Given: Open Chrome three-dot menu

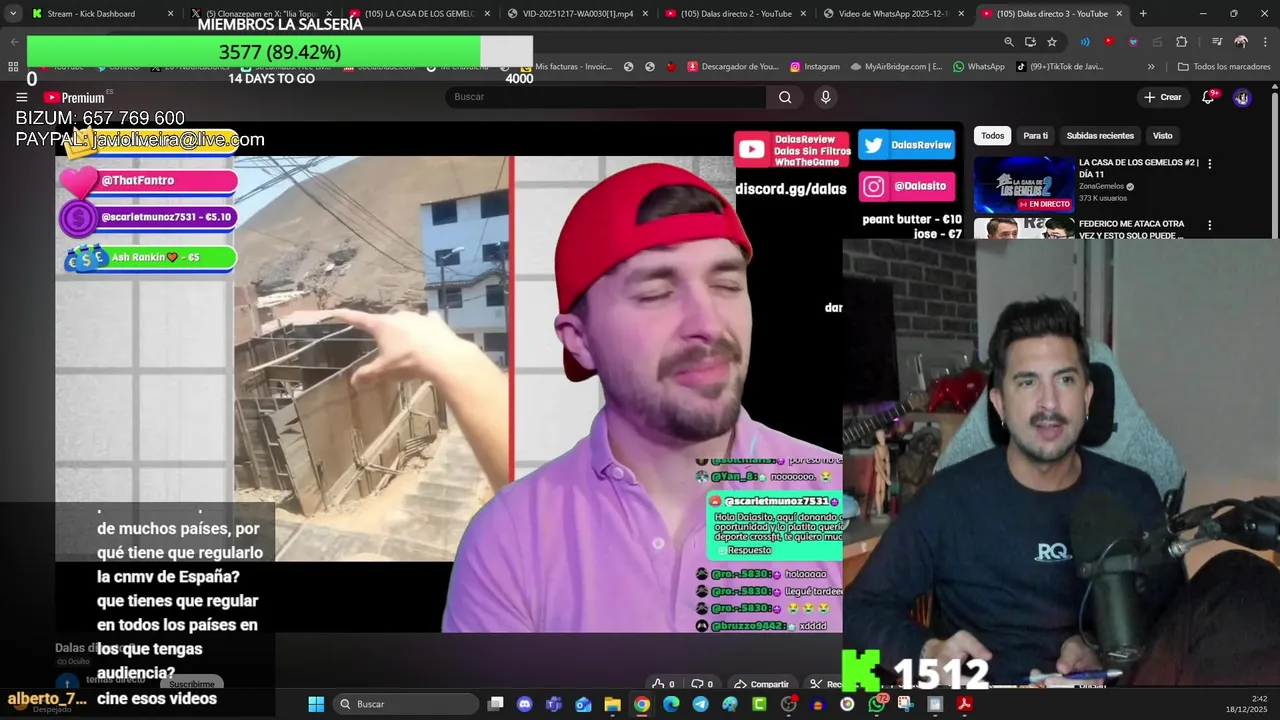Looking at the screenshot, I should point(1264,42).
